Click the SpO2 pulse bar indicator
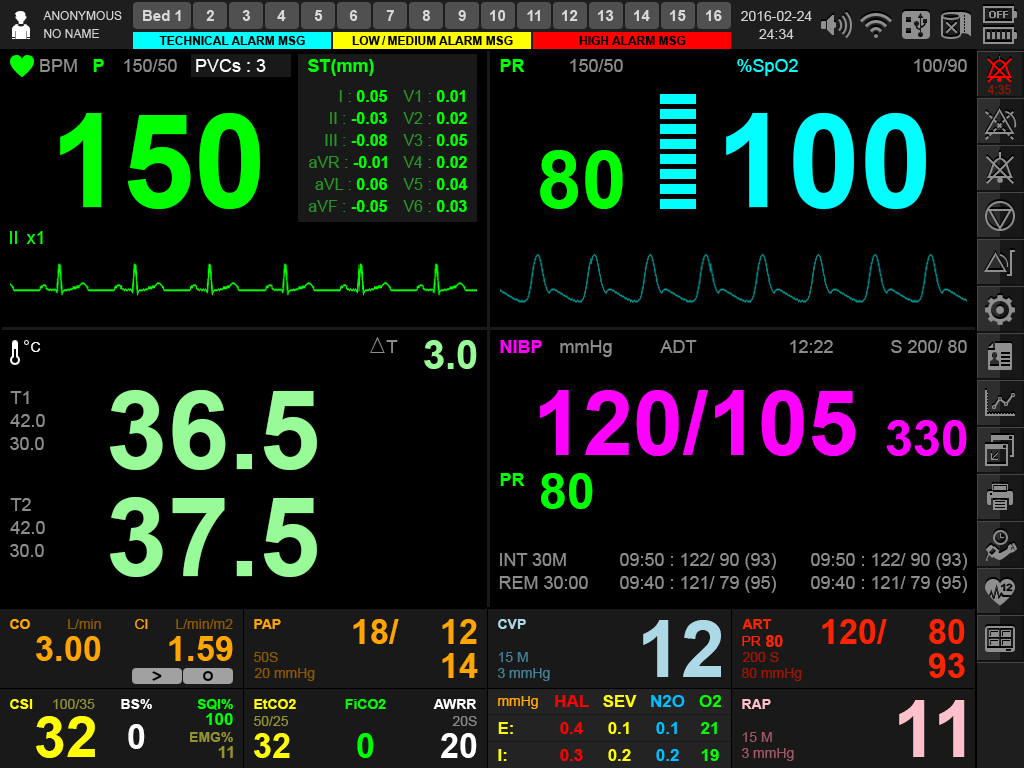 679,150
